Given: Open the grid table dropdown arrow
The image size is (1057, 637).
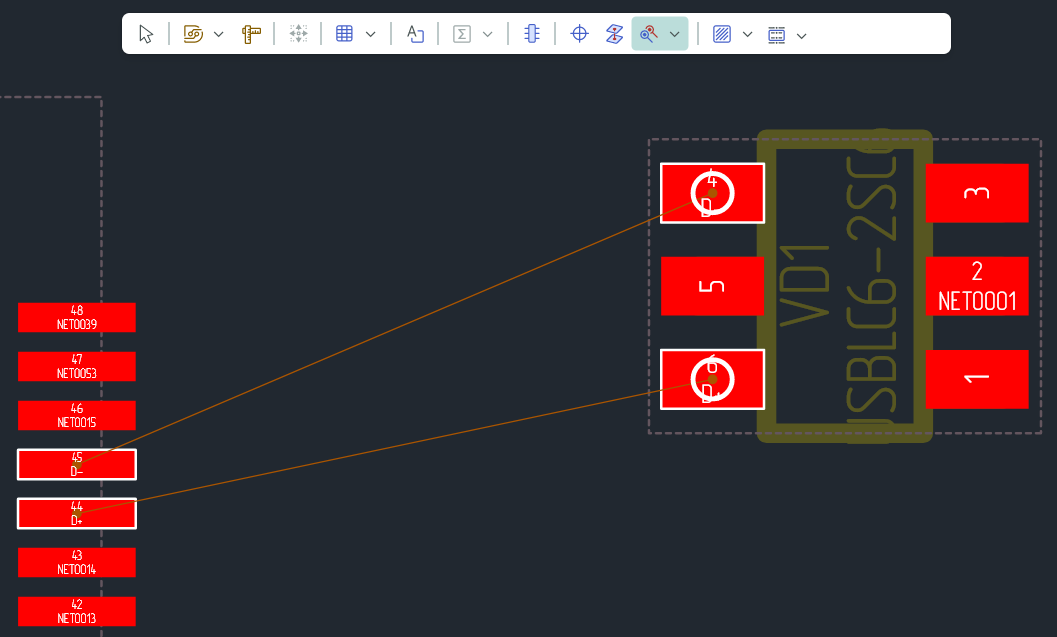Looking at the screenshot, I should 371,34.
